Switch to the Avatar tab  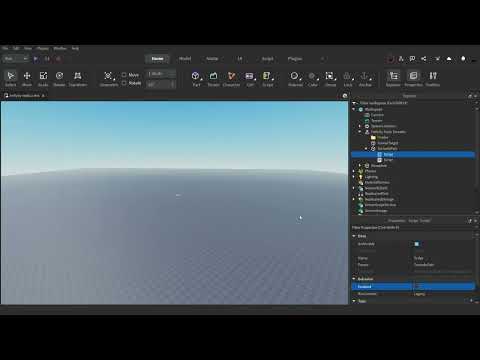tap(212, 59)
